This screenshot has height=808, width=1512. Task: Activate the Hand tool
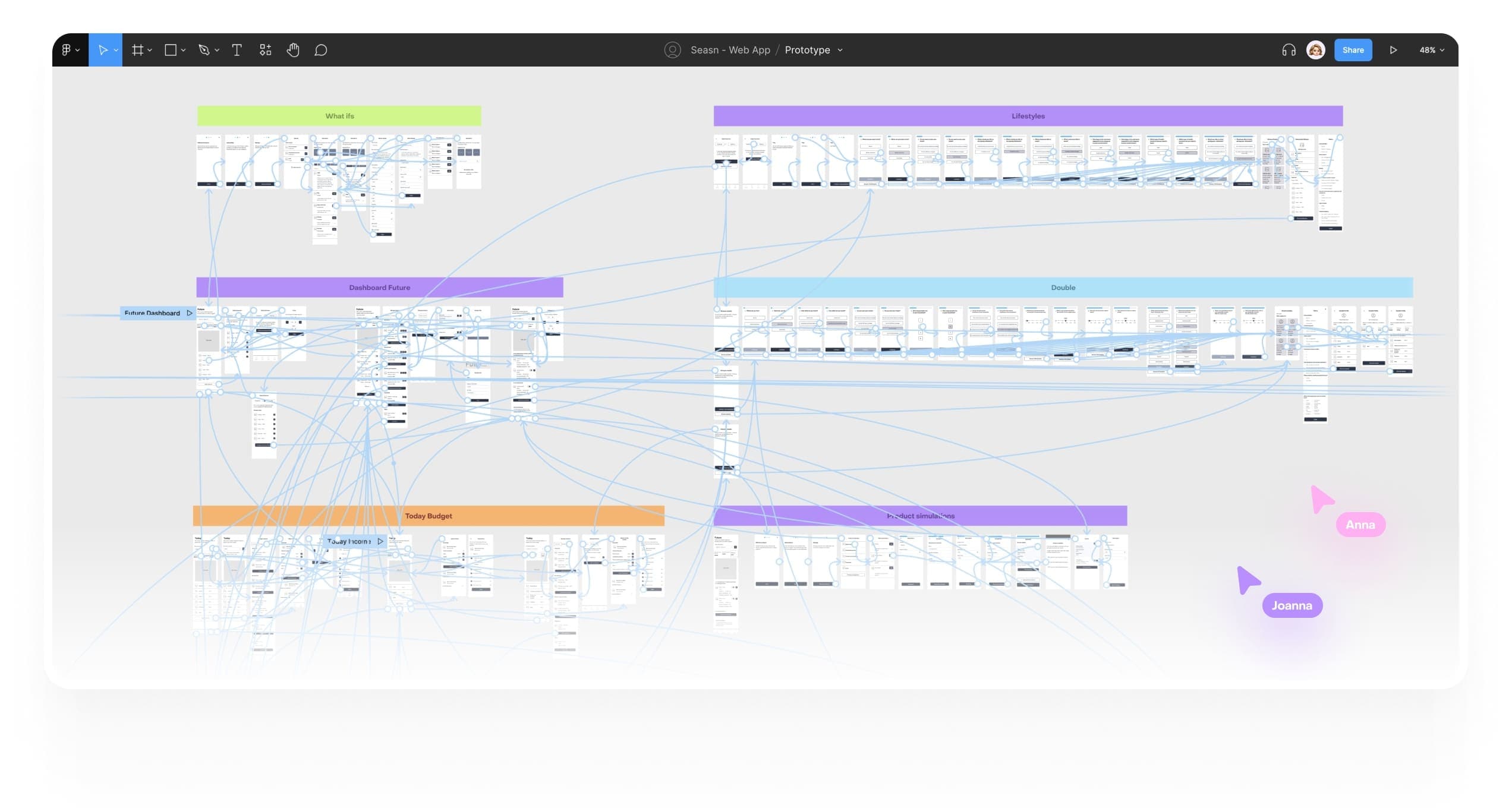coord(292,50)
